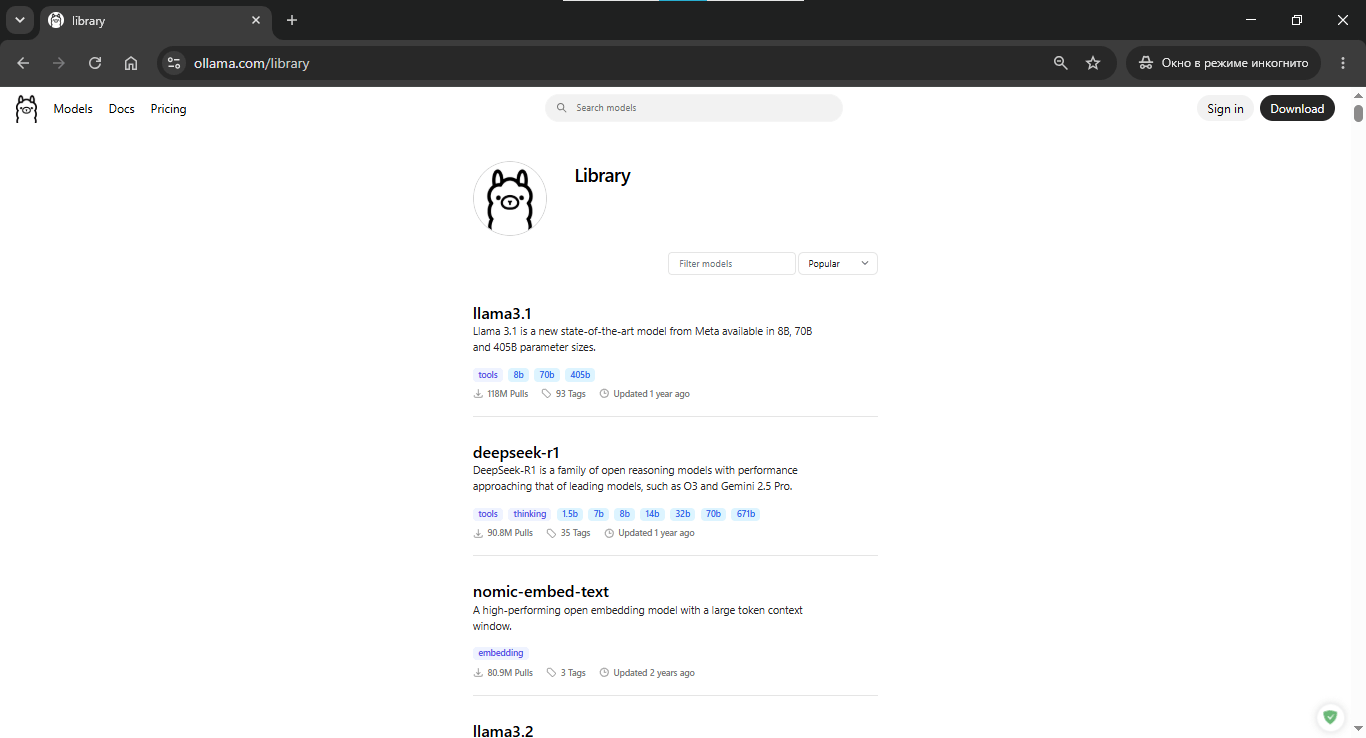Click 3 Tags text for nomic-embed-text
This screenshot has height=738, width=1366.
click(x=573, y=673)
